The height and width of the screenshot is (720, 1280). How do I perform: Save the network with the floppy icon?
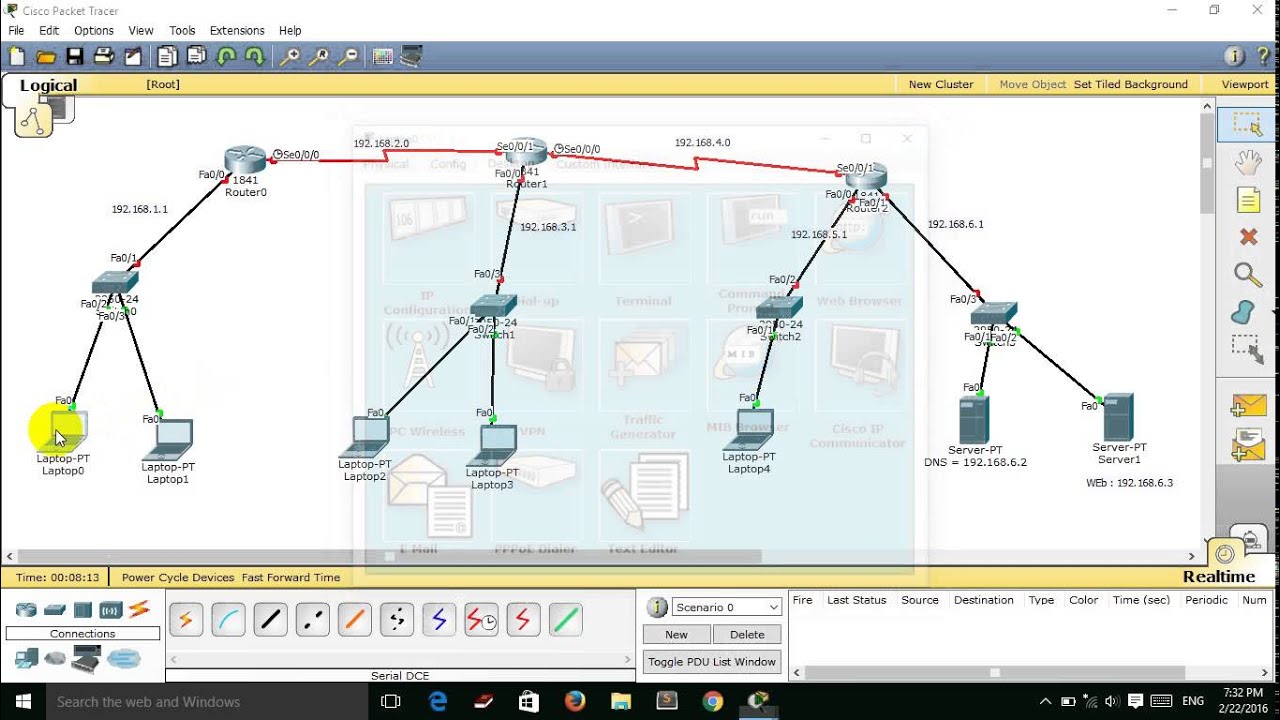pyautogui.click(x=75, y=57)
